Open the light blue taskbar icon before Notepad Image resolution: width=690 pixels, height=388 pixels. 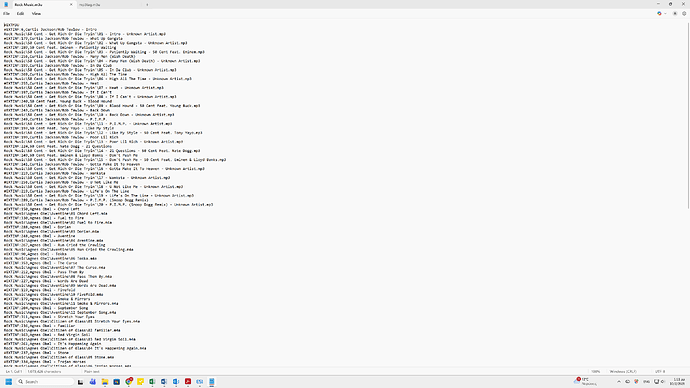[x=200, y=381]
